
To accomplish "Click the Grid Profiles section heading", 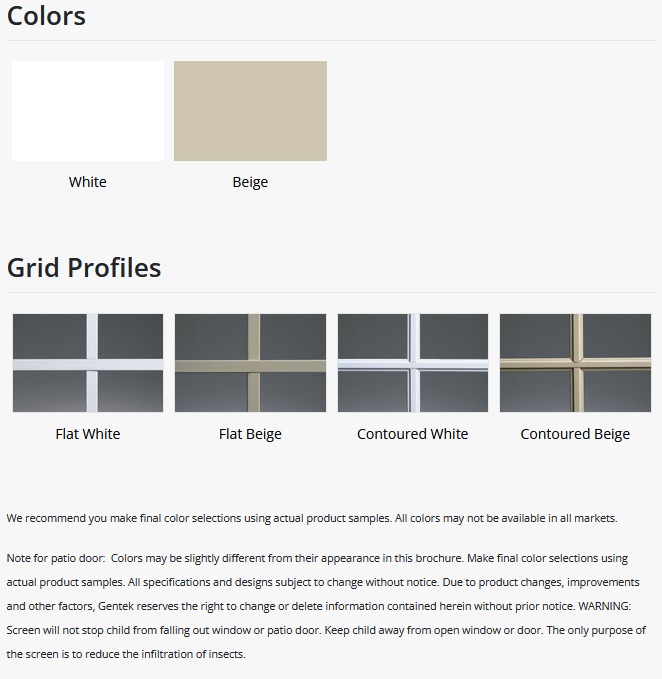I will pos(84,268).
